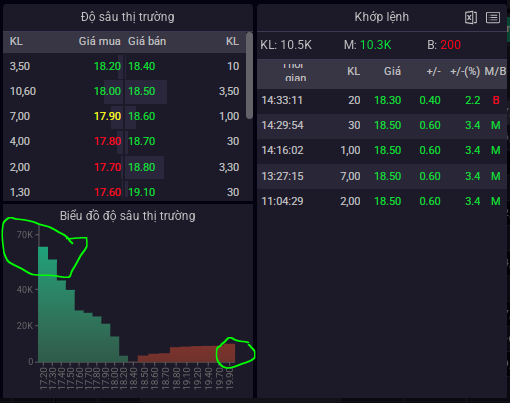Image resolution: width=510 pixels, height=403 pixels.
Task: Click the Giá mua column header
Action: click(99, 41)
